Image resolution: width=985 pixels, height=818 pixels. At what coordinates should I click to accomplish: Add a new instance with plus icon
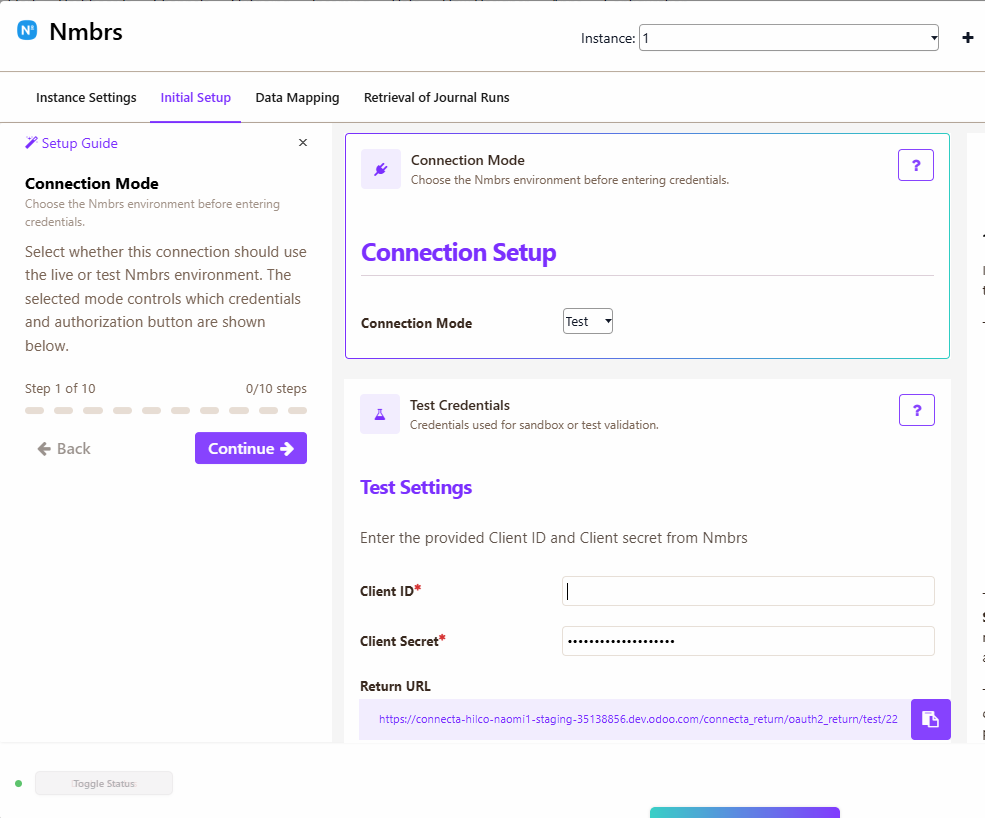pos(967,38)
